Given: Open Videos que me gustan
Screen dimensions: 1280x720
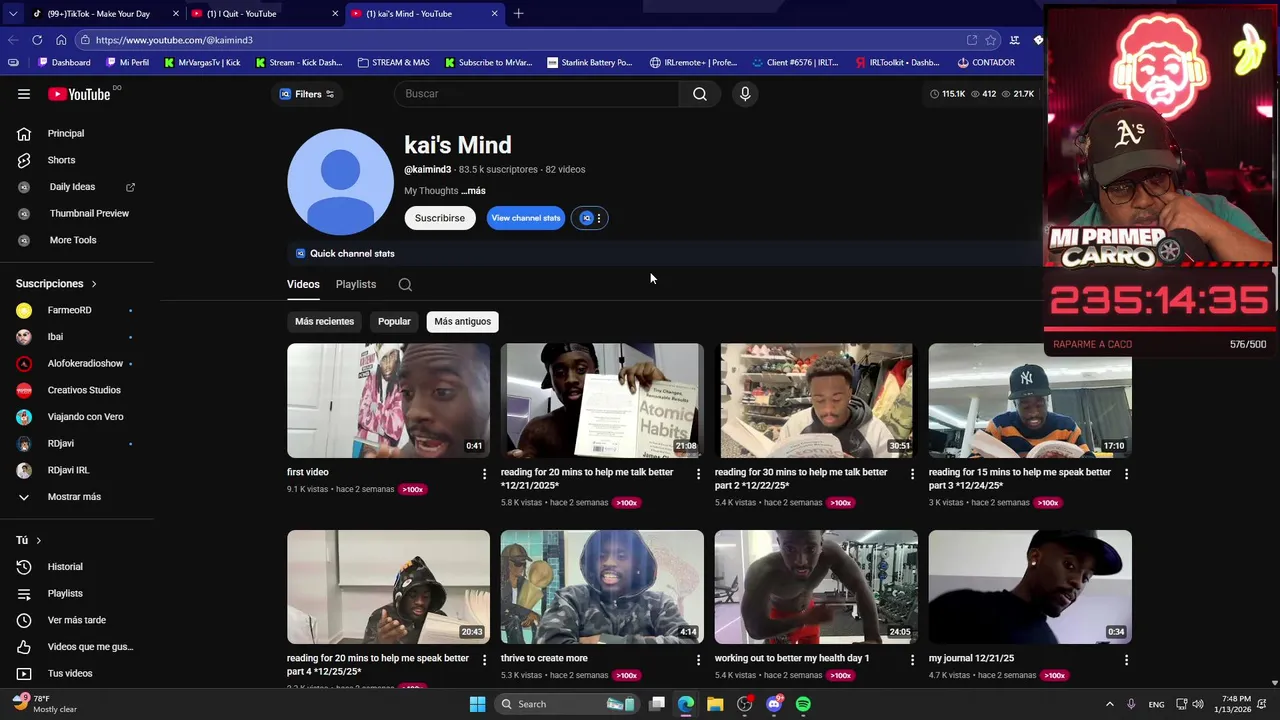Looking at the screenshot, I should [x=90, y=647].
